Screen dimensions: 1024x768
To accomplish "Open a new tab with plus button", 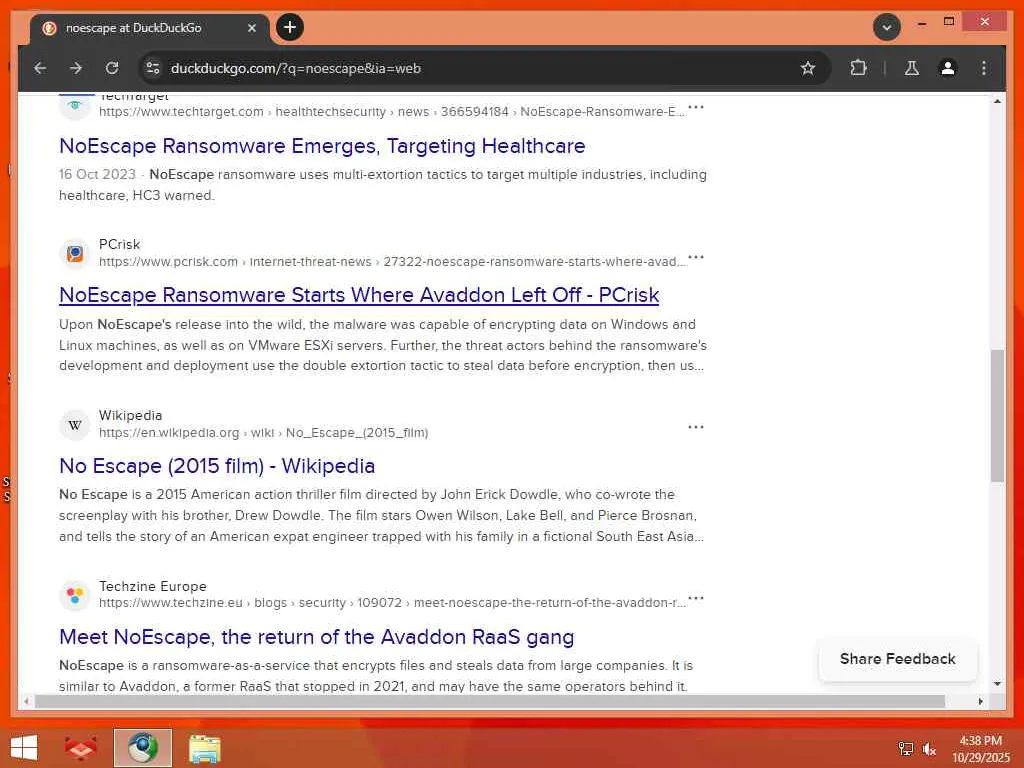I will (290, 27).
